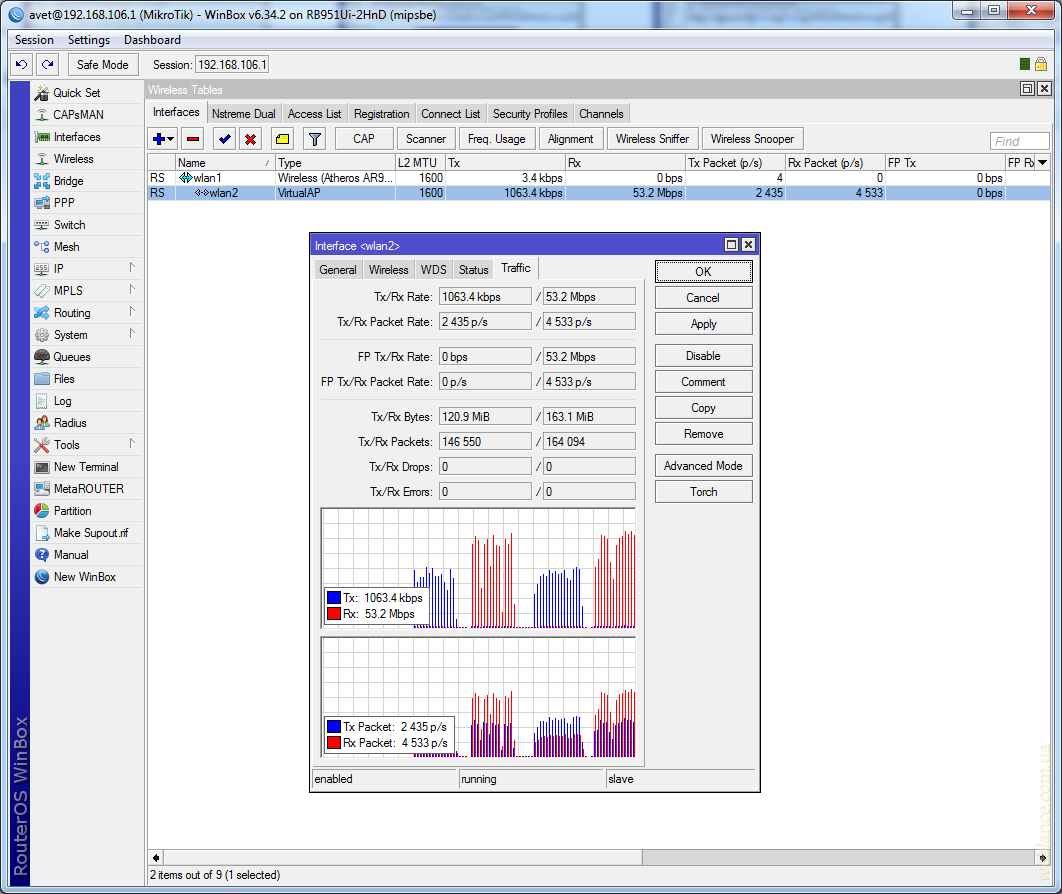This screenshot has width=1062, height=894.
Task: Expand the Tools submenu in sidebar
Action: (x=66, y=445)
